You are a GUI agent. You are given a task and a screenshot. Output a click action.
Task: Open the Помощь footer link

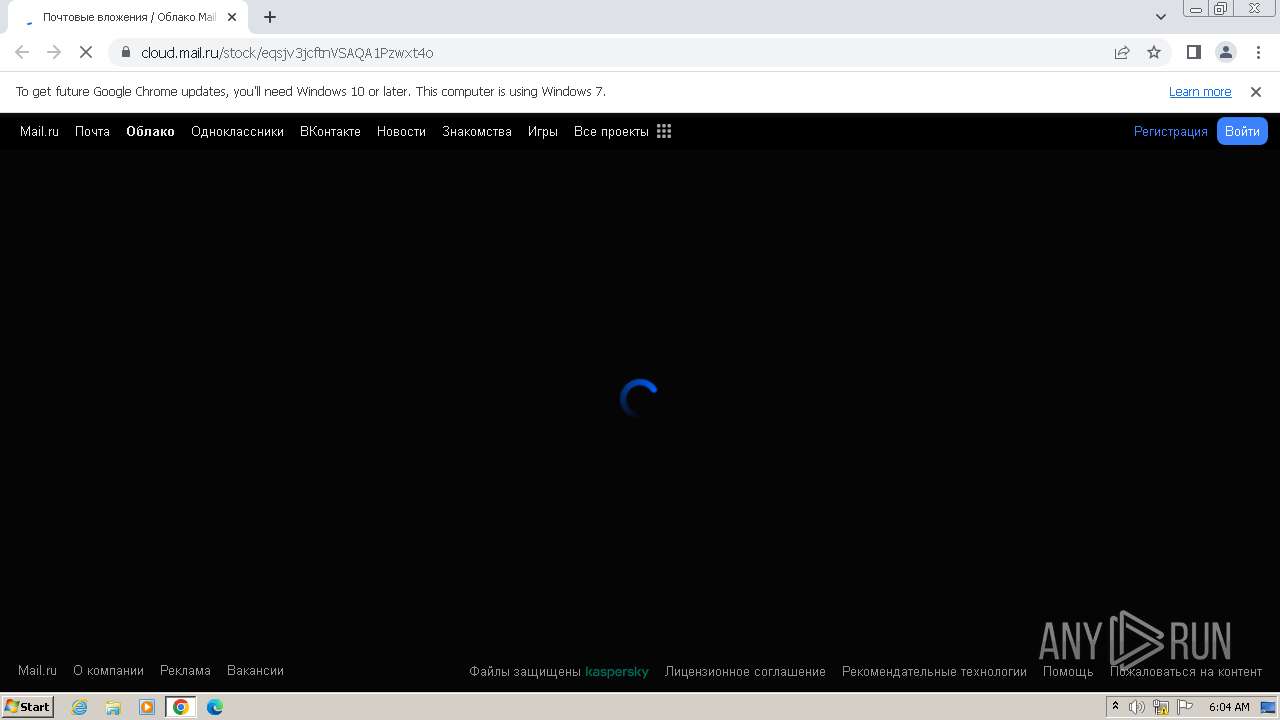[1068, 671]
